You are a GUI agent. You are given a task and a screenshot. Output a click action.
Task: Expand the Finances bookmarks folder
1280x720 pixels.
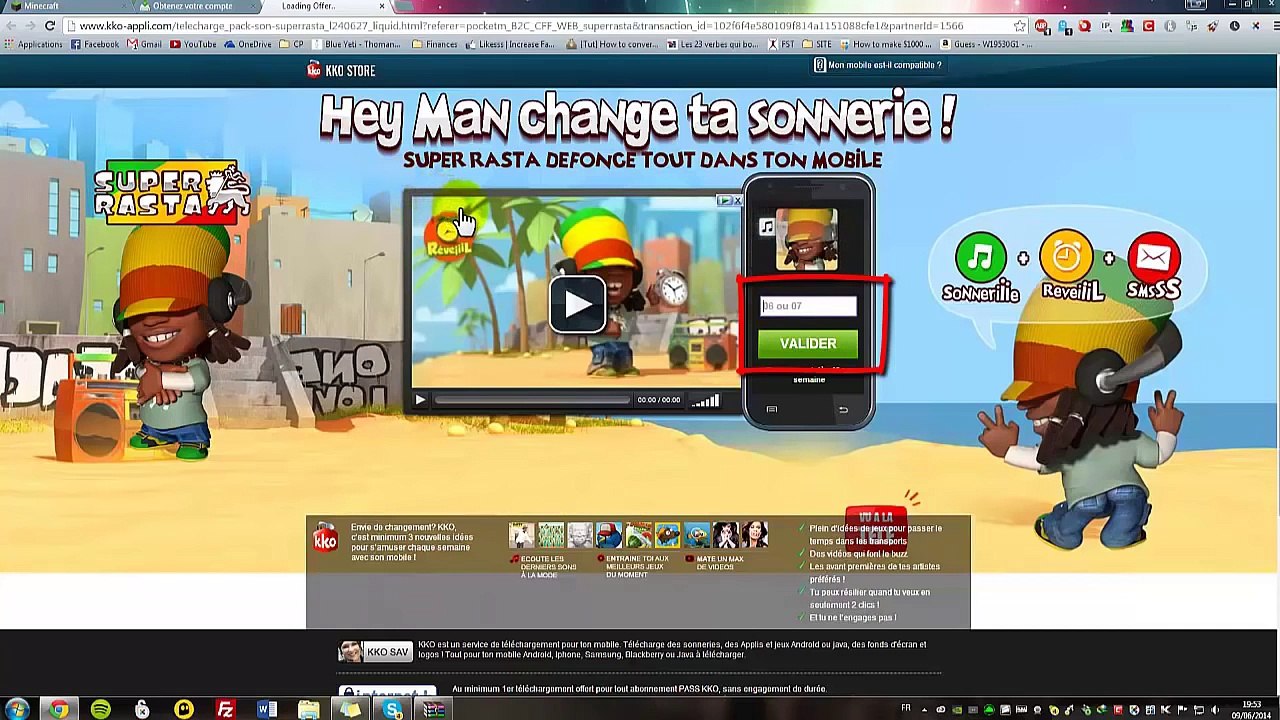[434, 44]
